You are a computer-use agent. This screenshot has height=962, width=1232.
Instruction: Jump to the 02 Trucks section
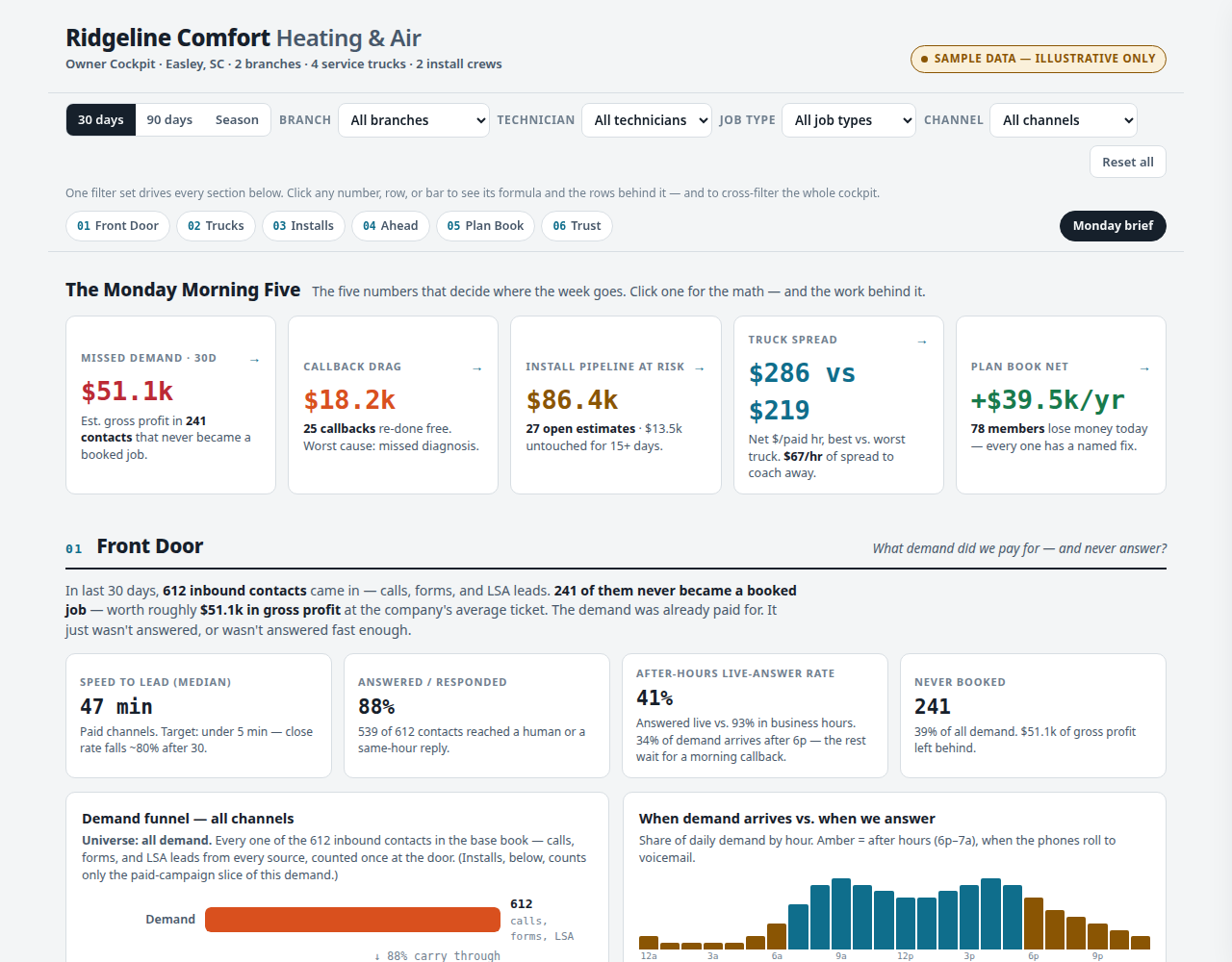(217, 226)
